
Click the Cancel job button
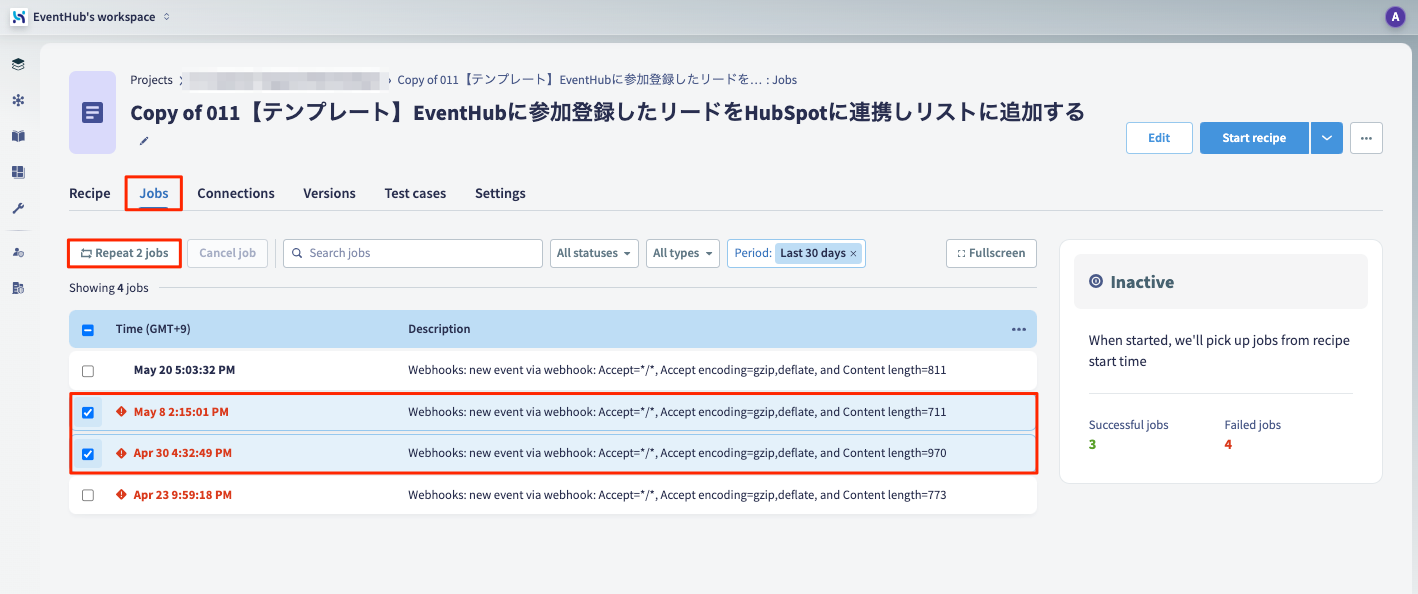pos(227,253)
